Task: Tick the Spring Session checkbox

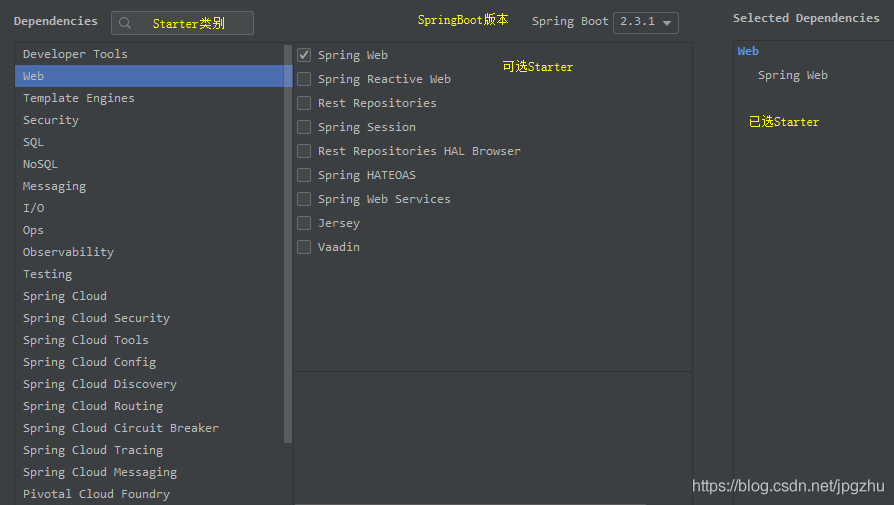Action: point(304,127)
